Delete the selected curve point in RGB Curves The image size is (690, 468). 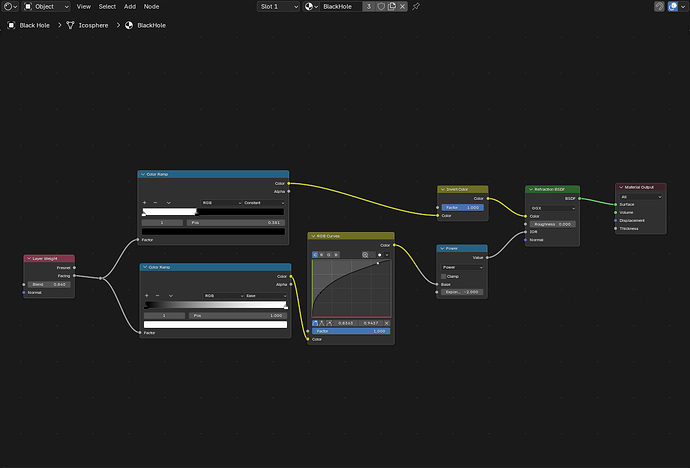pos(386,323)
